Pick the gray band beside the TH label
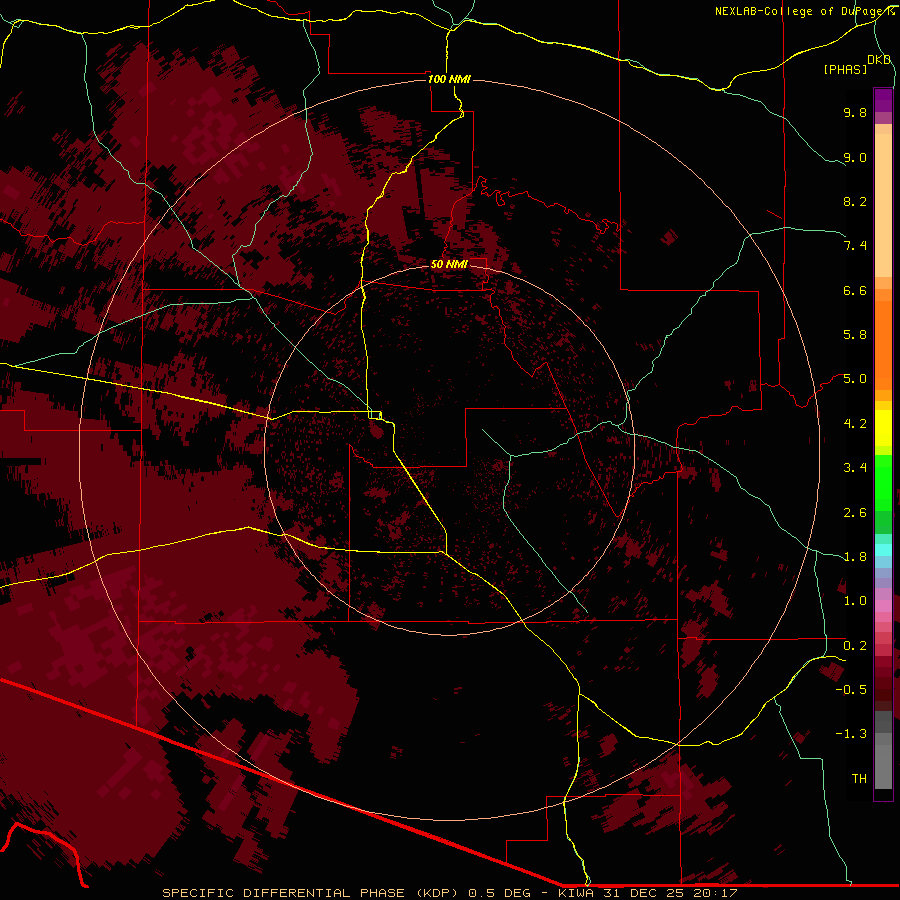This screenshot has width=900, height=900. pos(883,767)
